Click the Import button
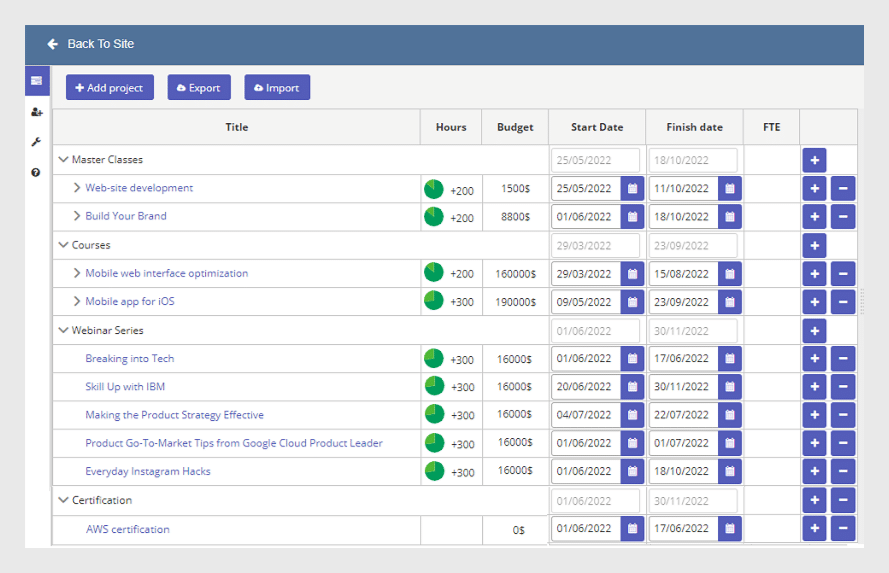This screenshot has height=573, width=889. coord(277,87)
